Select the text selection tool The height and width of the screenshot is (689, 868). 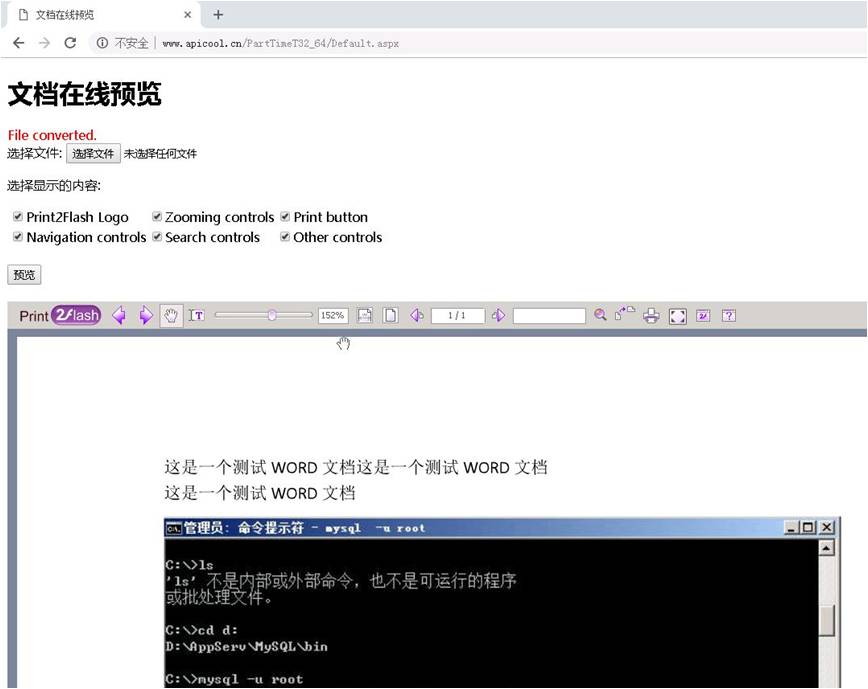coord(197,315)
